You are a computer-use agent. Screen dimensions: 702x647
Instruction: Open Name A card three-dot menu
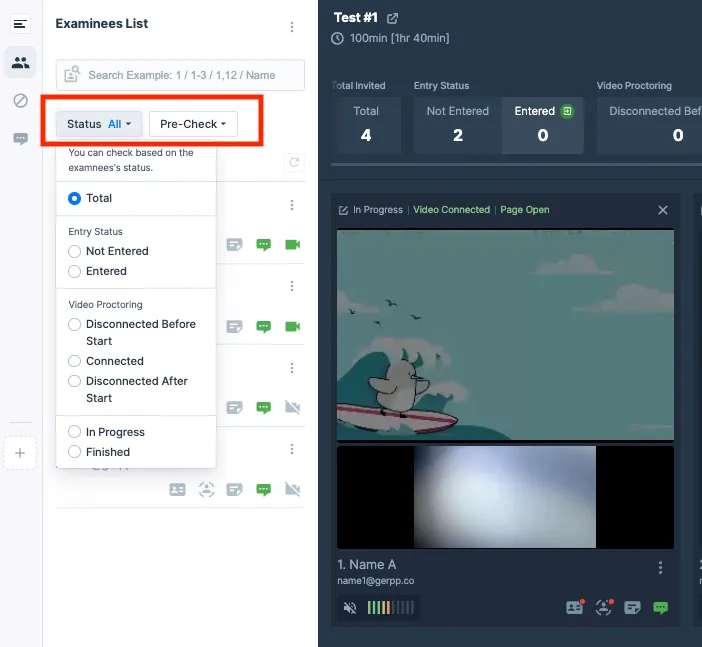660,567
